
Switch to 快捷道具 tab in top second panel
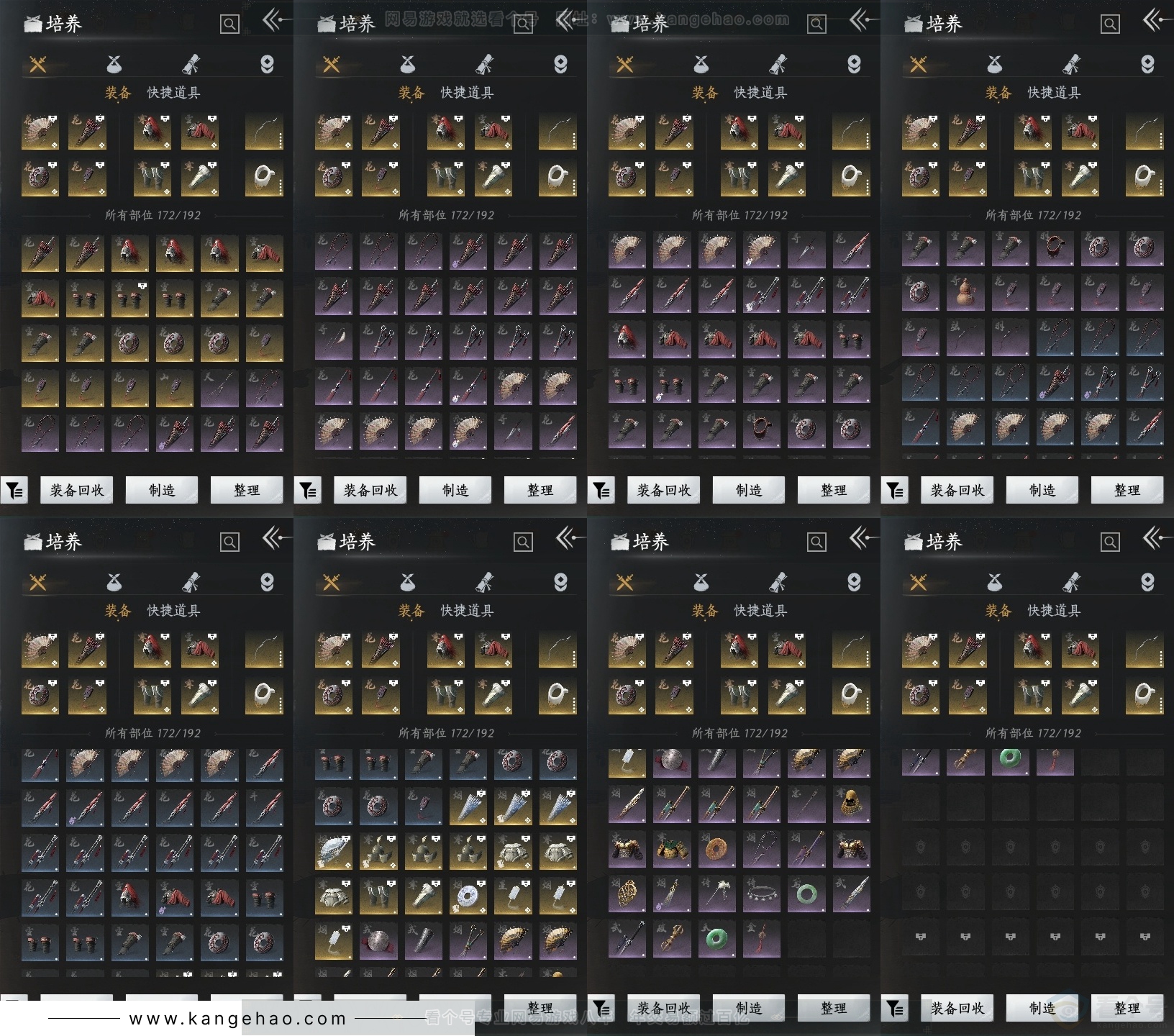tap(467, 93)
